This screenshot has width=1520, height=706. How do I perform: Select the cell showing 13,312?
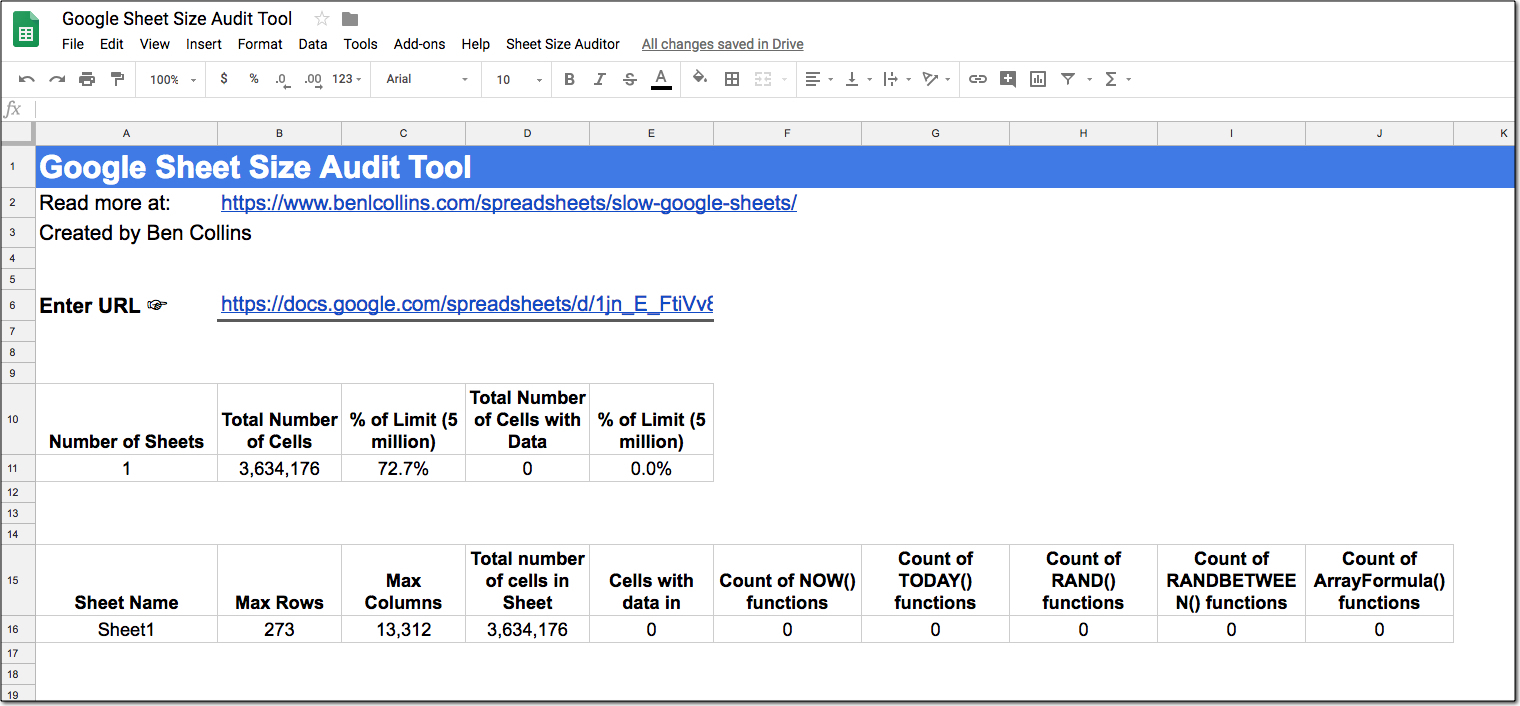[x=403, y=629]
